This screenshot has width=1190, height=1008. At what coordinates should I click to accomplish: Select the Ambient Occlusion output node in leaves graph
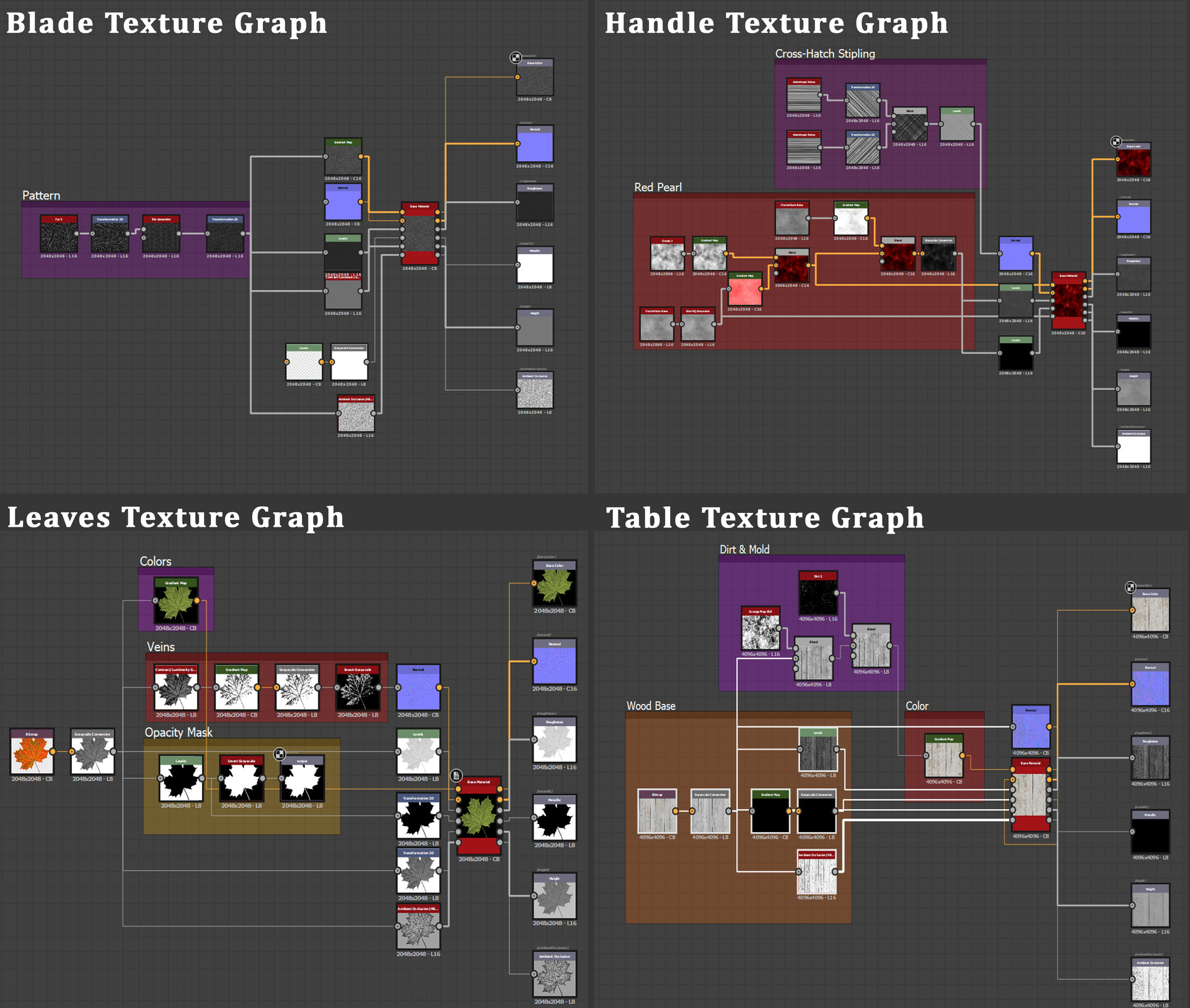point(554,976)
